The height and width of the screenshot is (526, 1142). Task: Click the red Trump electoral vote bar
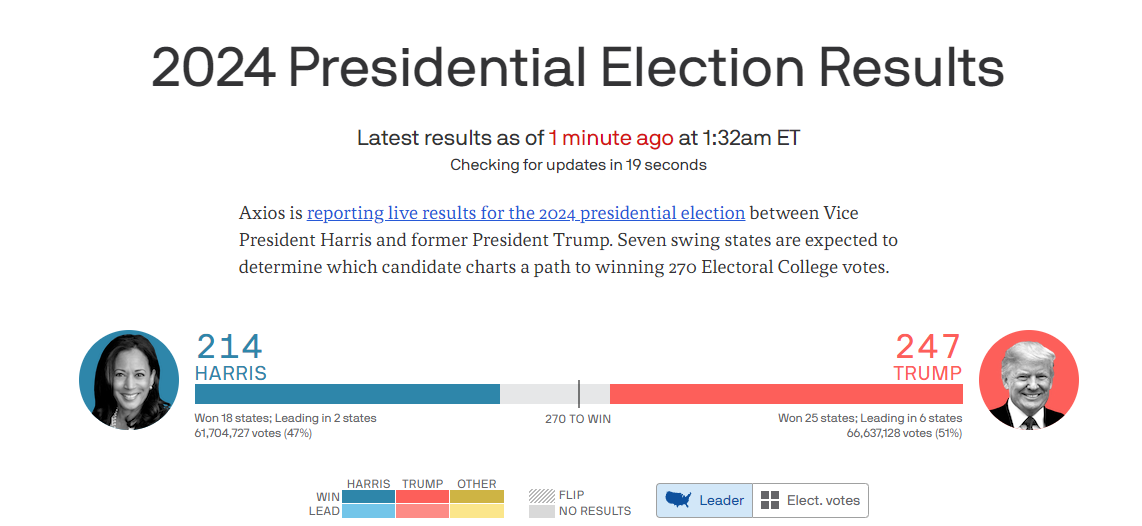(x=786, y=394)
